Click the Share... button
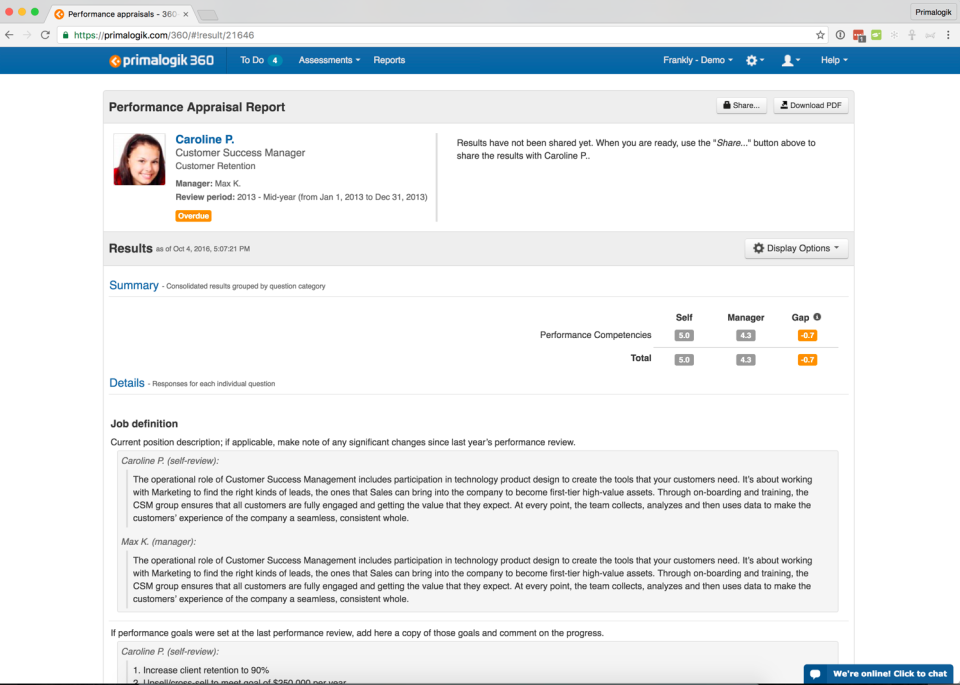Viewport: 960px width, 685px height. pyautogui.click(x=741, y=105)
